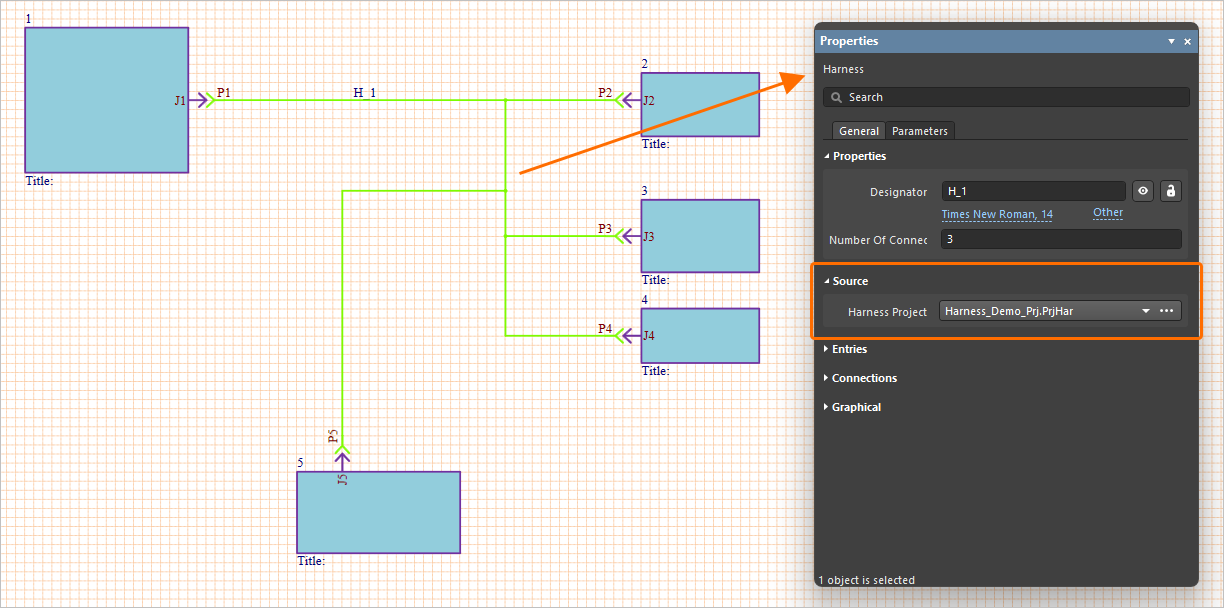Select sheet symbol 2

[700, 104]
